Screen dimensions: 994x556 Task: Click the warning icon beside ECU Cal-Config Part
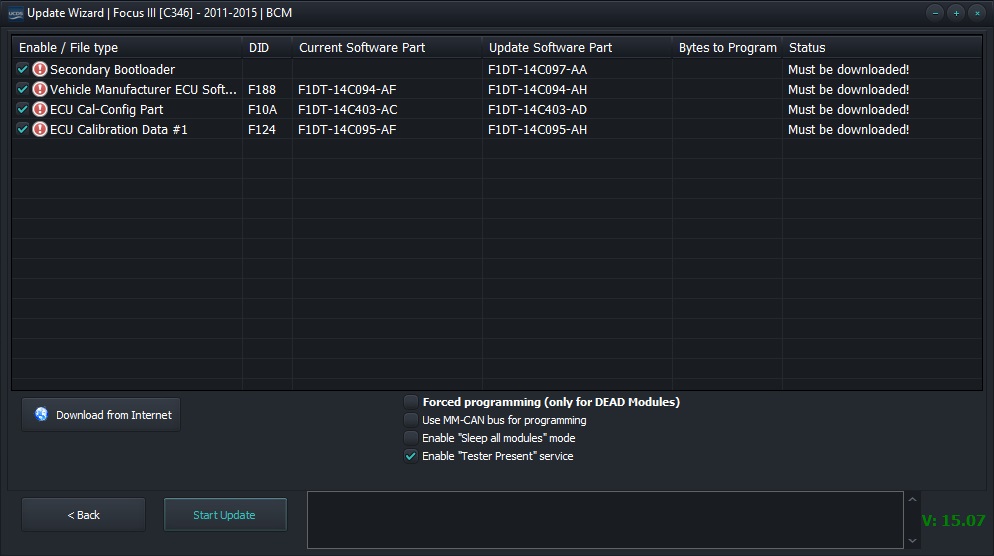point(40,109)
